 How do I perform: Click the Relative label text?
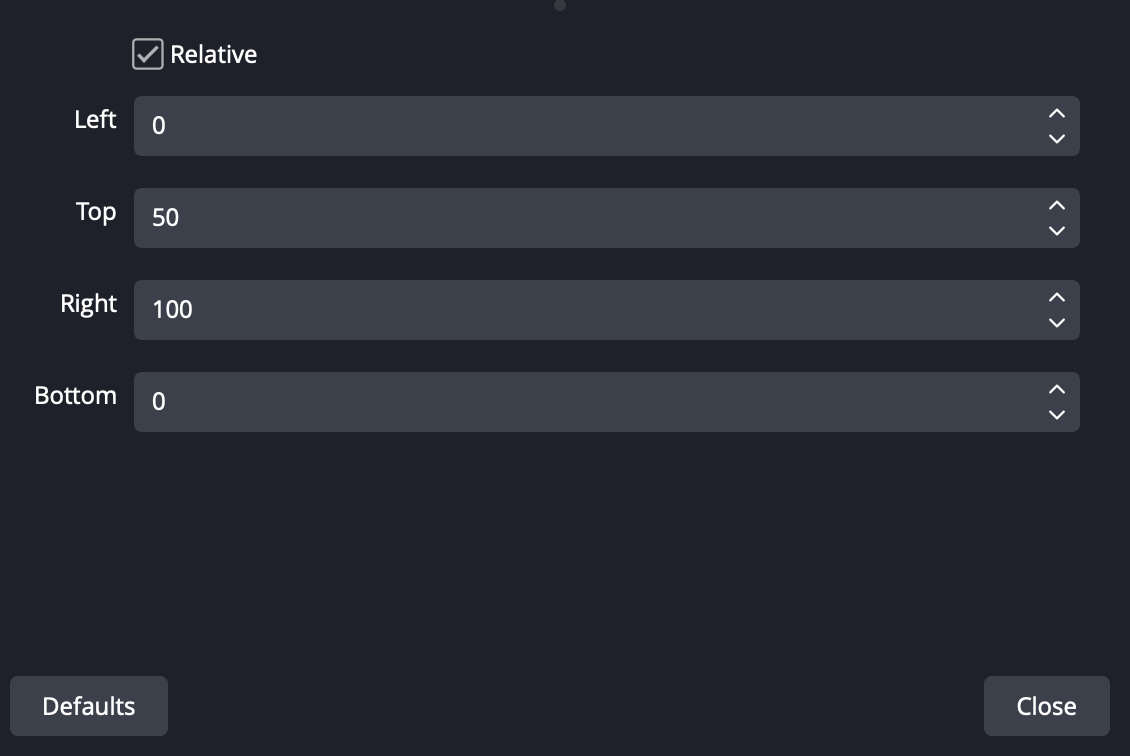[x=215, y=54]
